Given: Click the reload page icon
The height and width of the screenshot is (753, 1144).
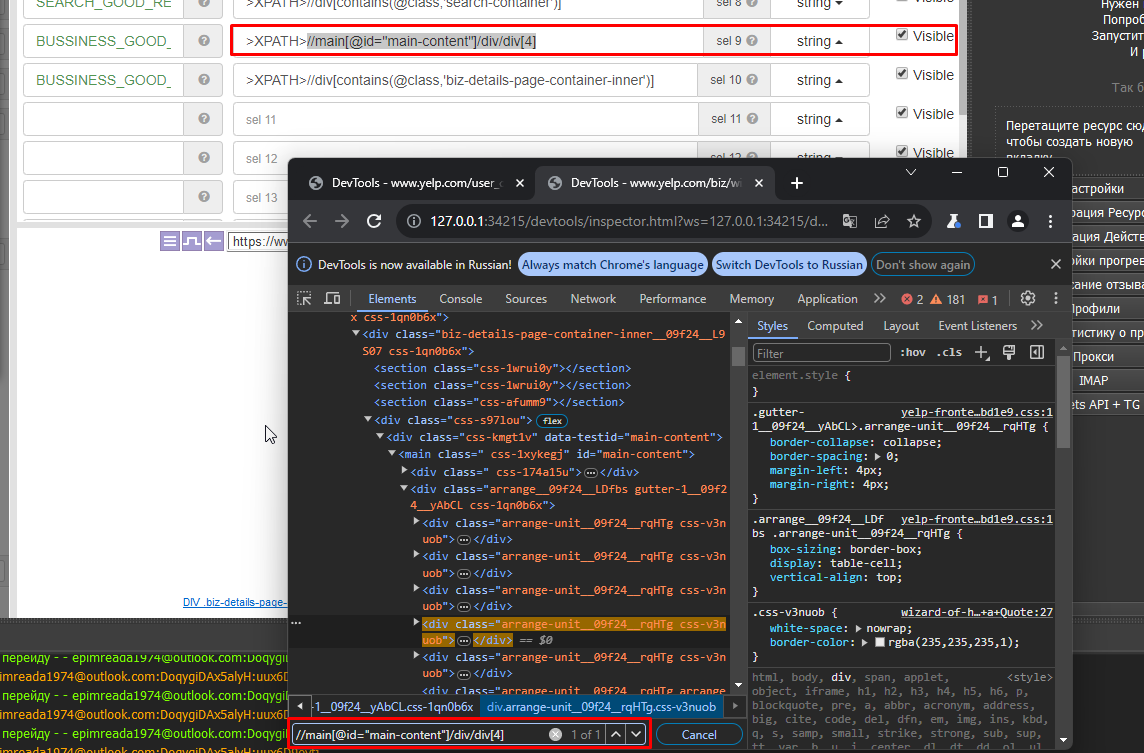Looking at the screenshot, I should pos(374,221).
